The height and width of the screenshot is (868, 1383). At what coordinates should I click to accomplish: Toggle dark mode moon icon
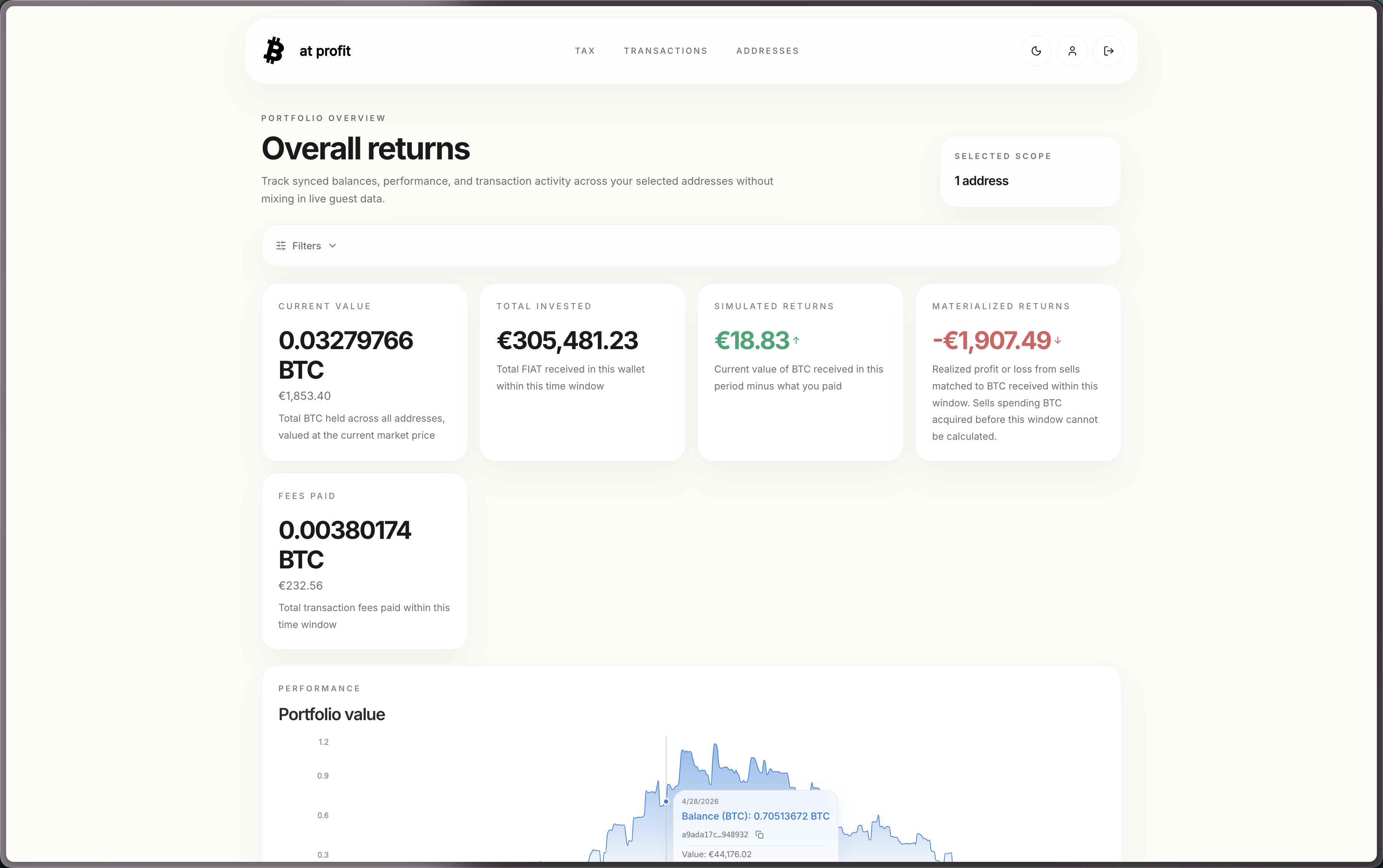[1036, 51]
